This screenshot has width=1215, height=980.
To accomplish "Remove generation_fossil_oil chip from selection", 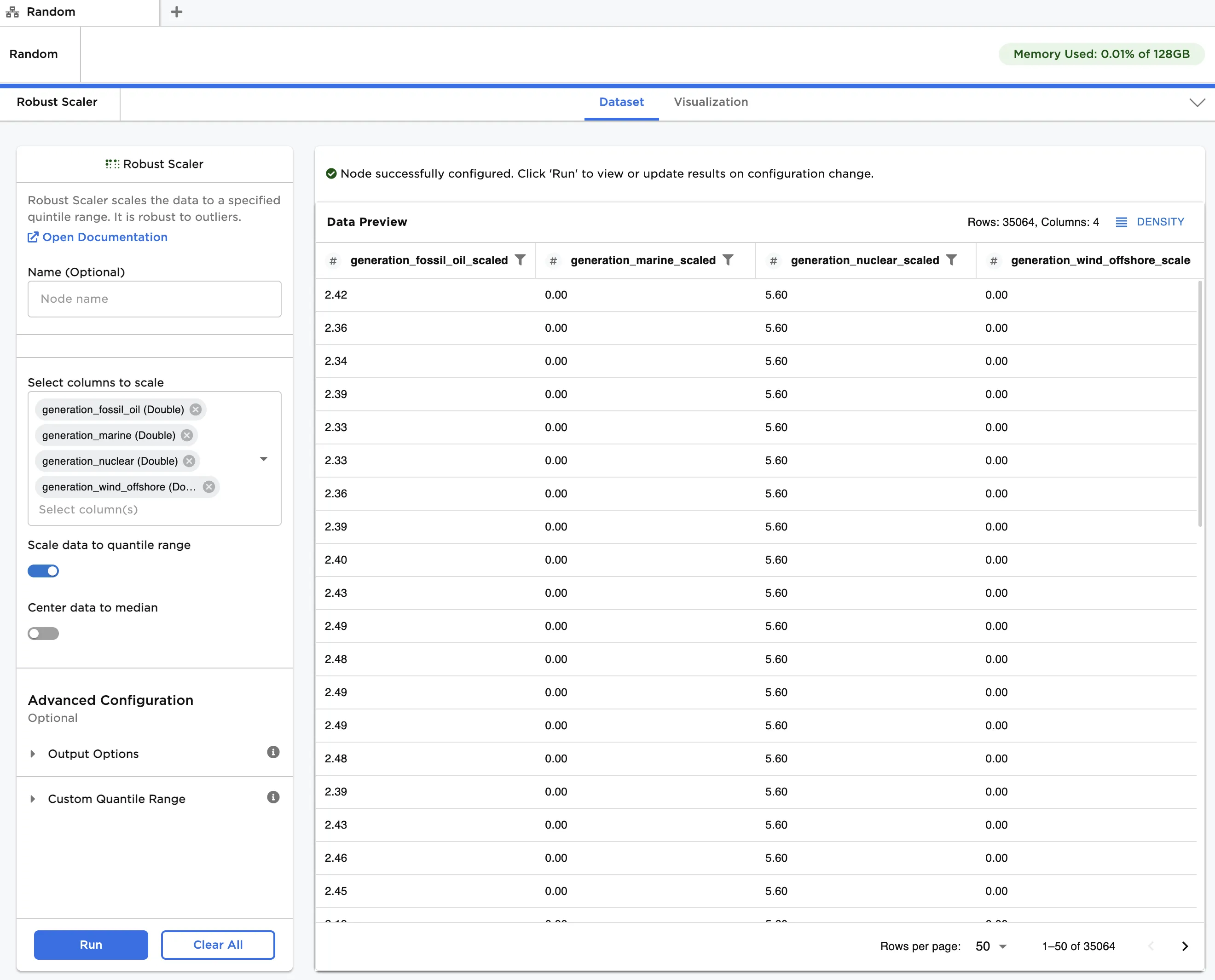I will click(x=195, y=409).
